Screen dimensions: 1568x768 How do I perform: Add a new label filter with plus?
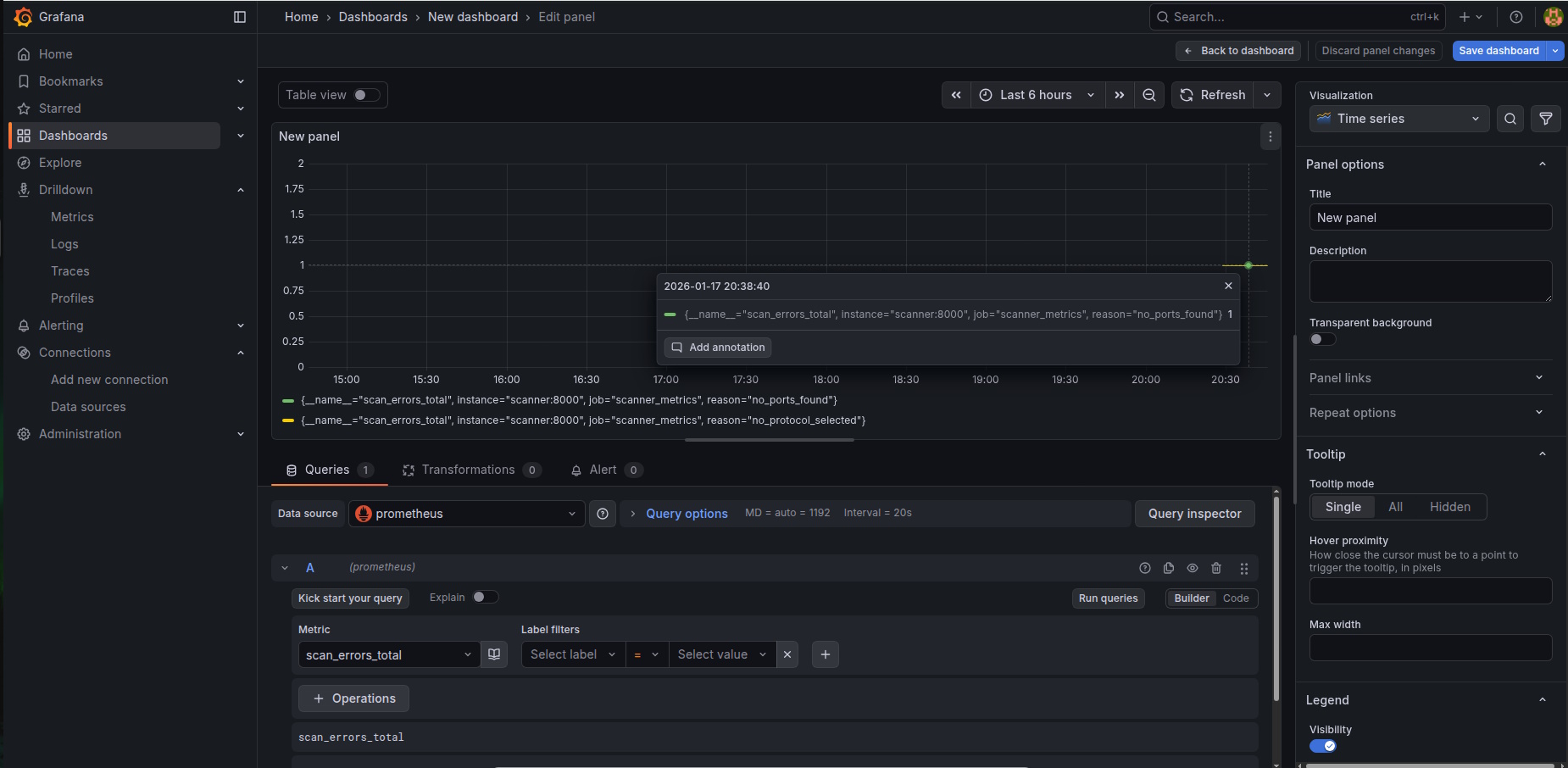[x=826, y=654]
